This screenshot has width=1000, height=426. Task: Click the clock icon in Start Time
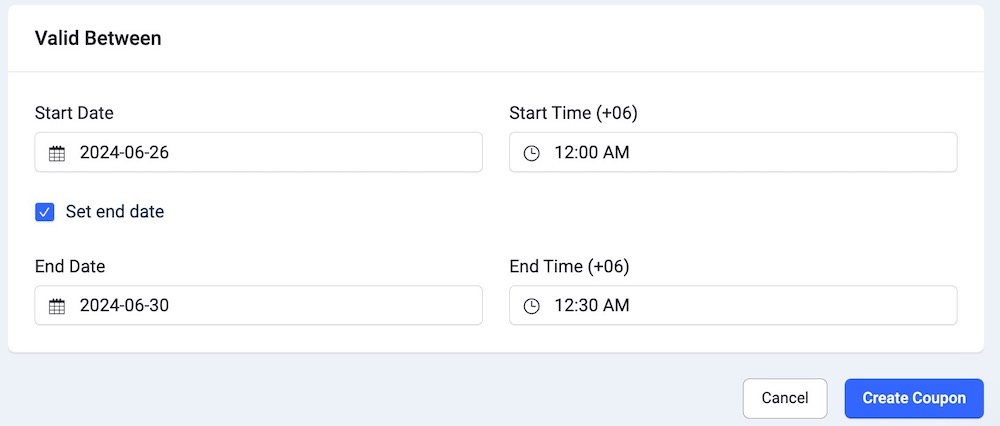pyautogui.click(x=532, y=153)
